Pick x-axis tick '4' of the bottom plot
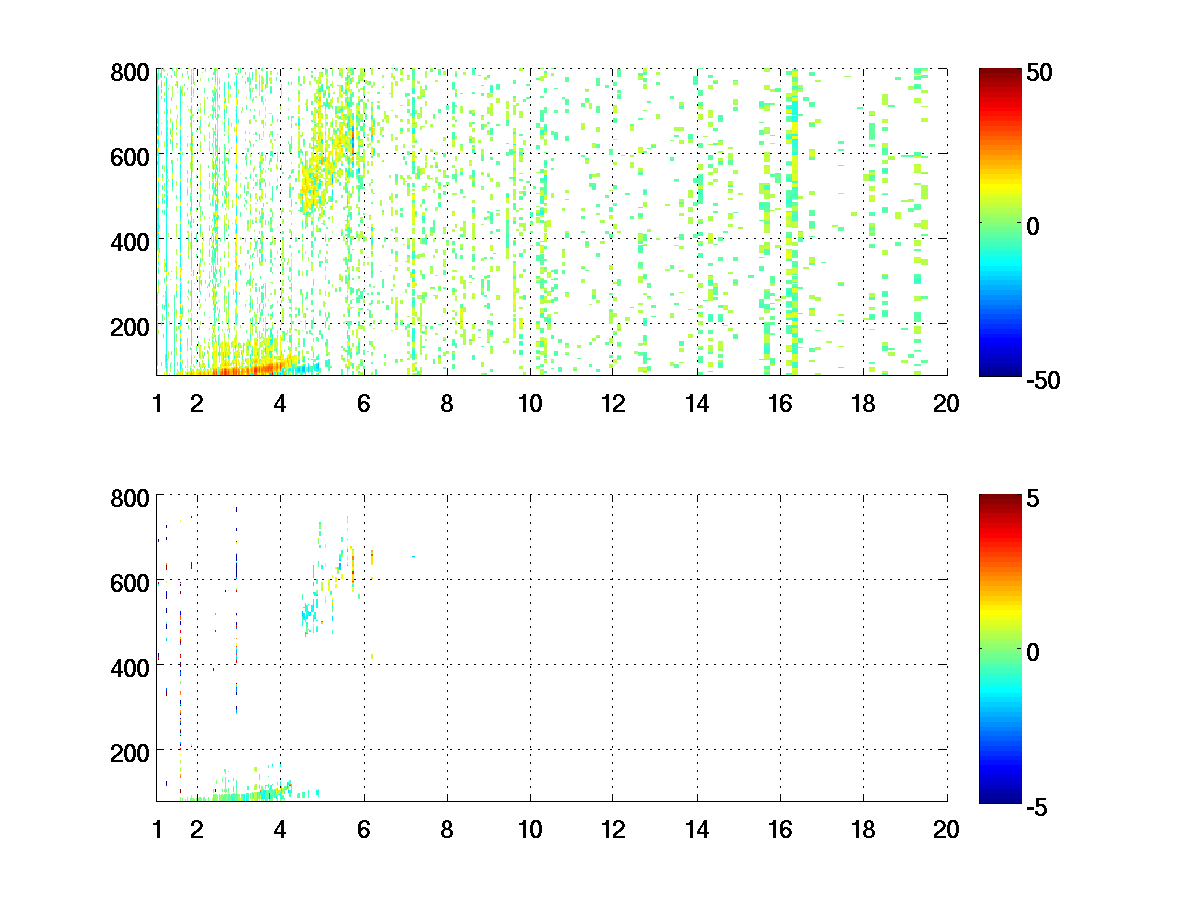The height and width of the screenshot is (900, 1200). tap(280, 829)
